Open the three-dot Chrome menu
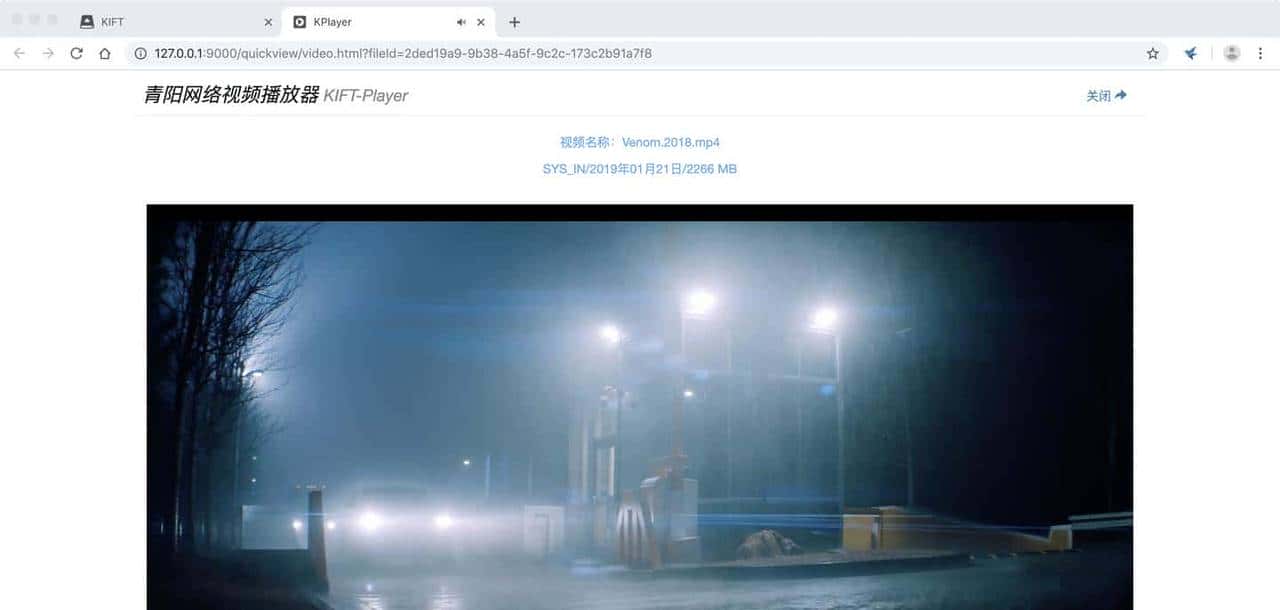Screen dimensions: 1280x610 (1260, 53)
